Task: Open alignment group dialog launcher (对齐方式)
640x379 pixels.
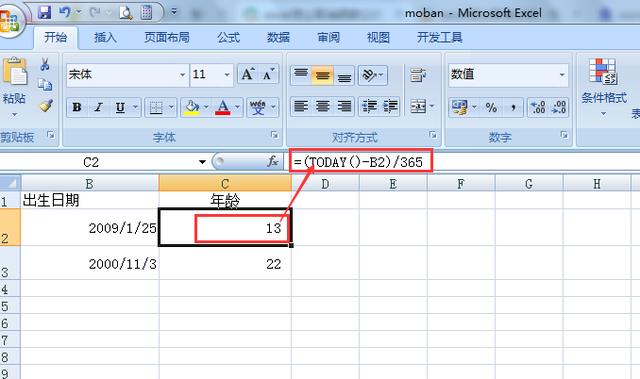Action: click(x=433, y=134)
